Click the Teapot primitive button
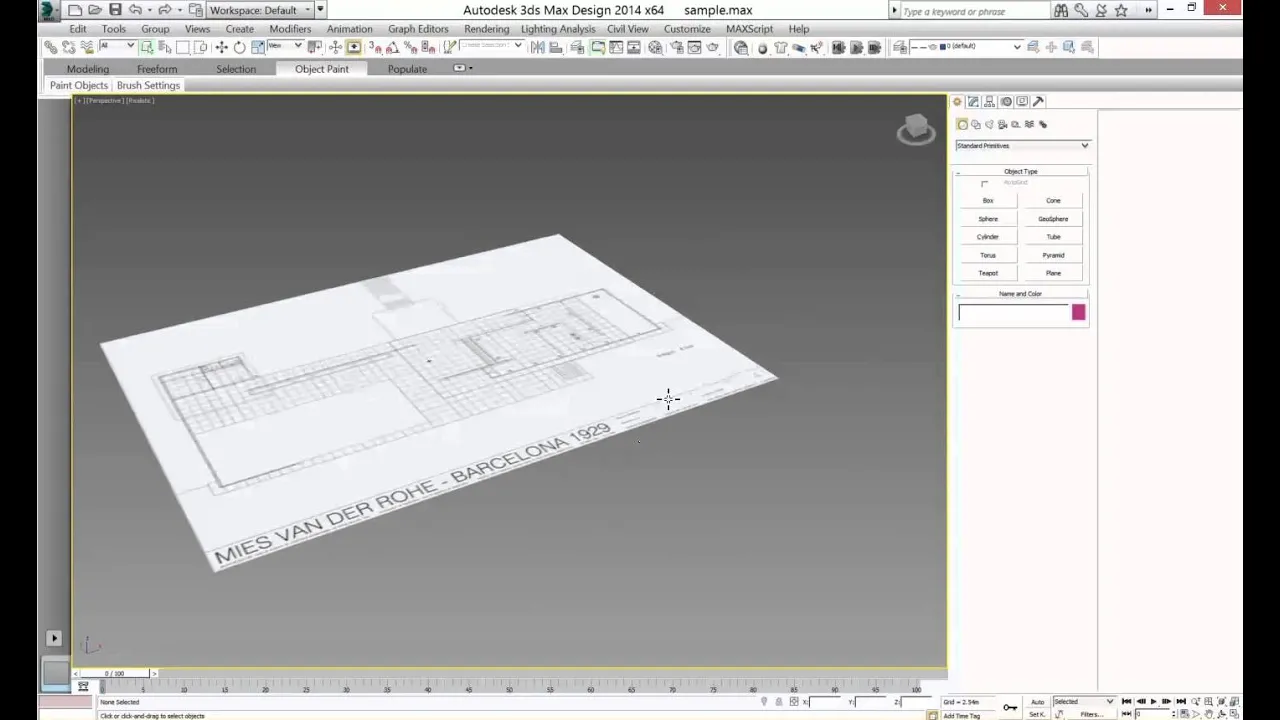This screenshot has width=1280, height=720. [988, 273]
